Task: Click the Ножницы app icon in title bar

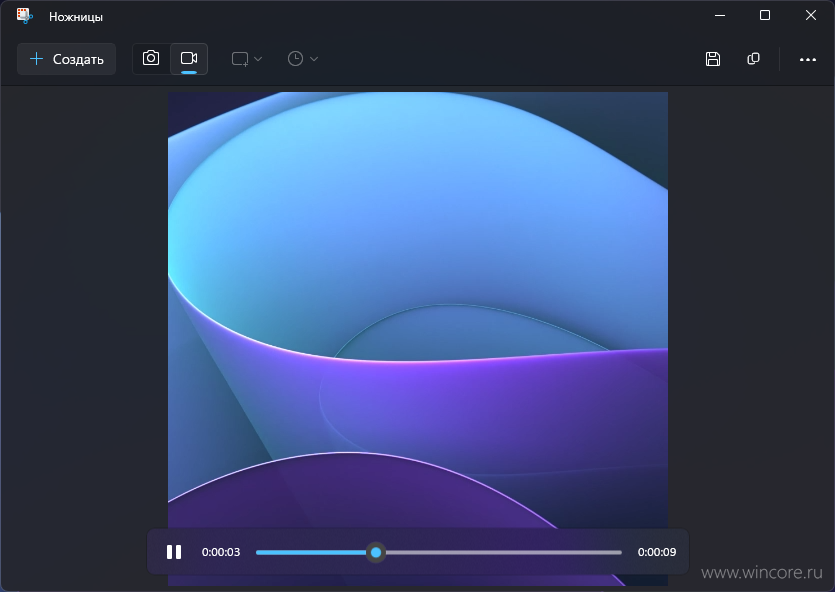Action: [24, 16]
